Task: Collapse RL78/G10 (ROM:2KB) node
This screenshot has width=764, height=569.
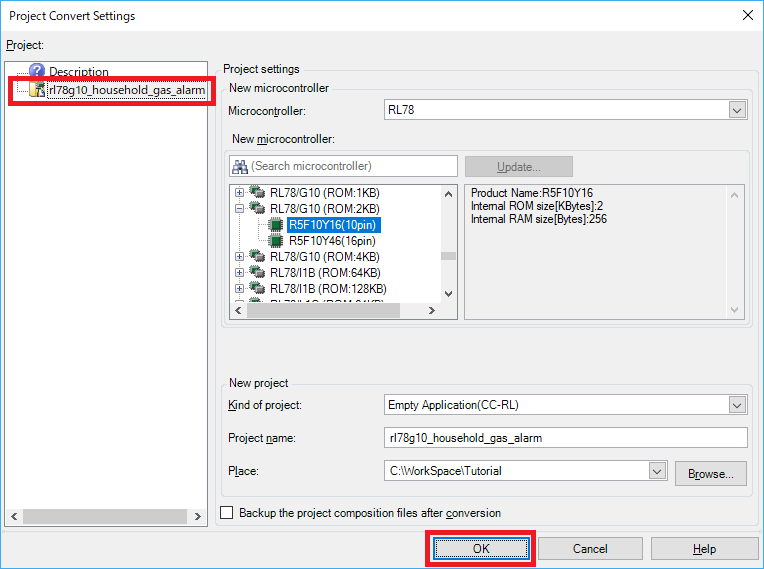Action: (x=239, y=209)
